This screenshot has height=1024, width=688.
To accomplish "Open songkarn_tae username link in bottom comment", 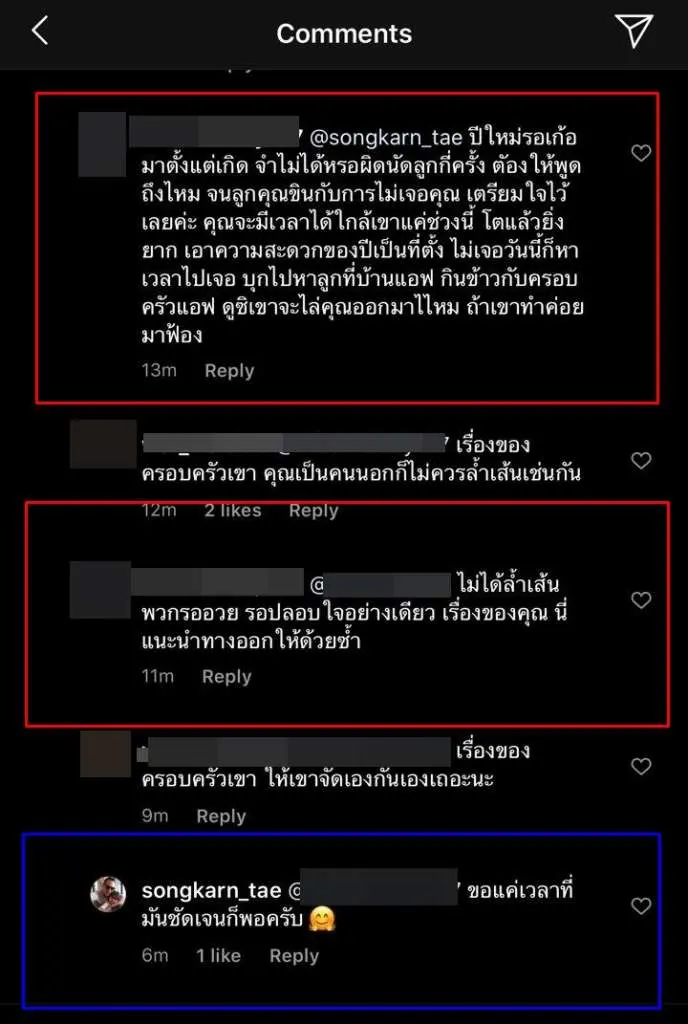I will (x=211, y=891).
